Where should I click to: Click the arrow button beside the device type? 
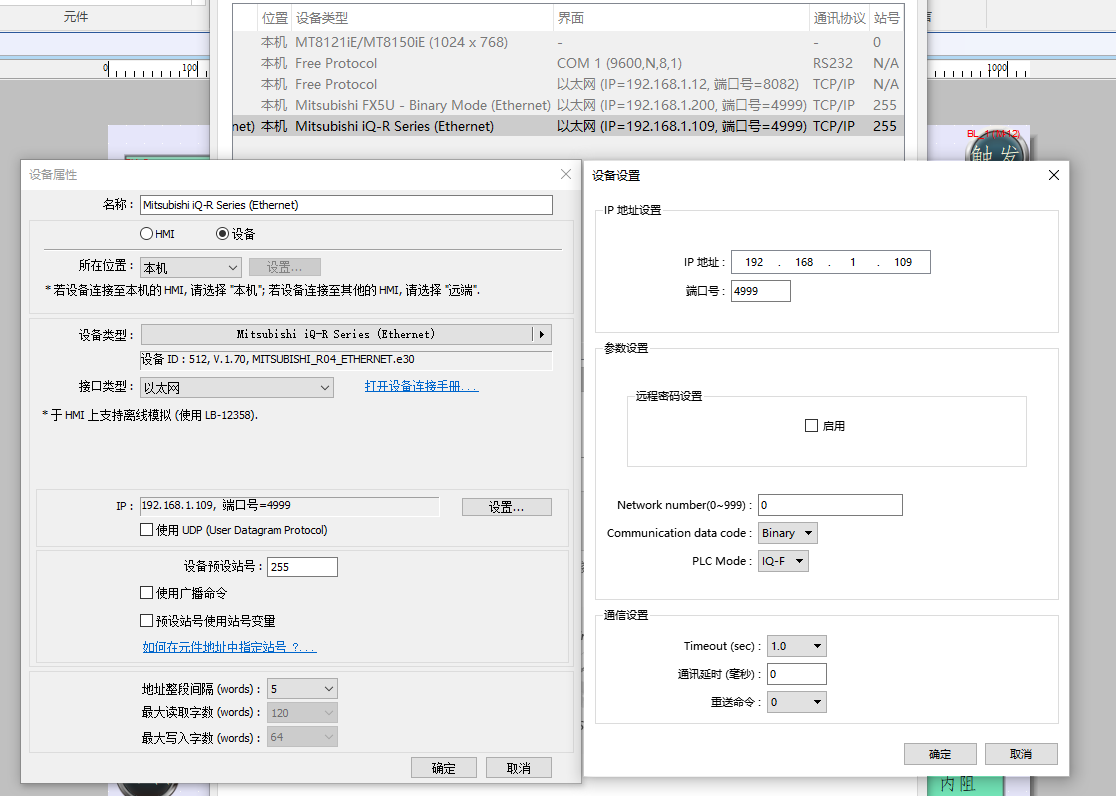coord(542,334)
